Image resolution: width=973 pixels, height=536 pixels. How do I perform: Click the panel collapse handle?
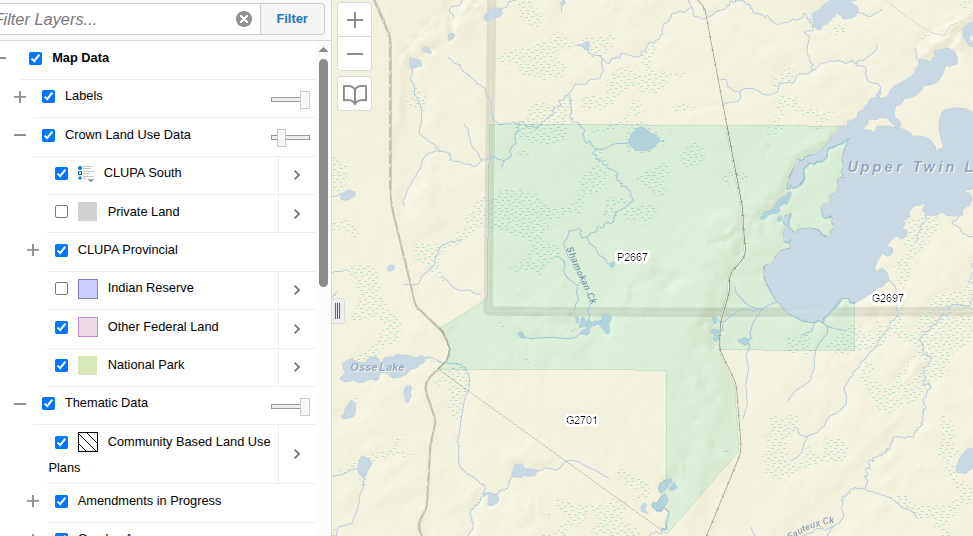338,311
